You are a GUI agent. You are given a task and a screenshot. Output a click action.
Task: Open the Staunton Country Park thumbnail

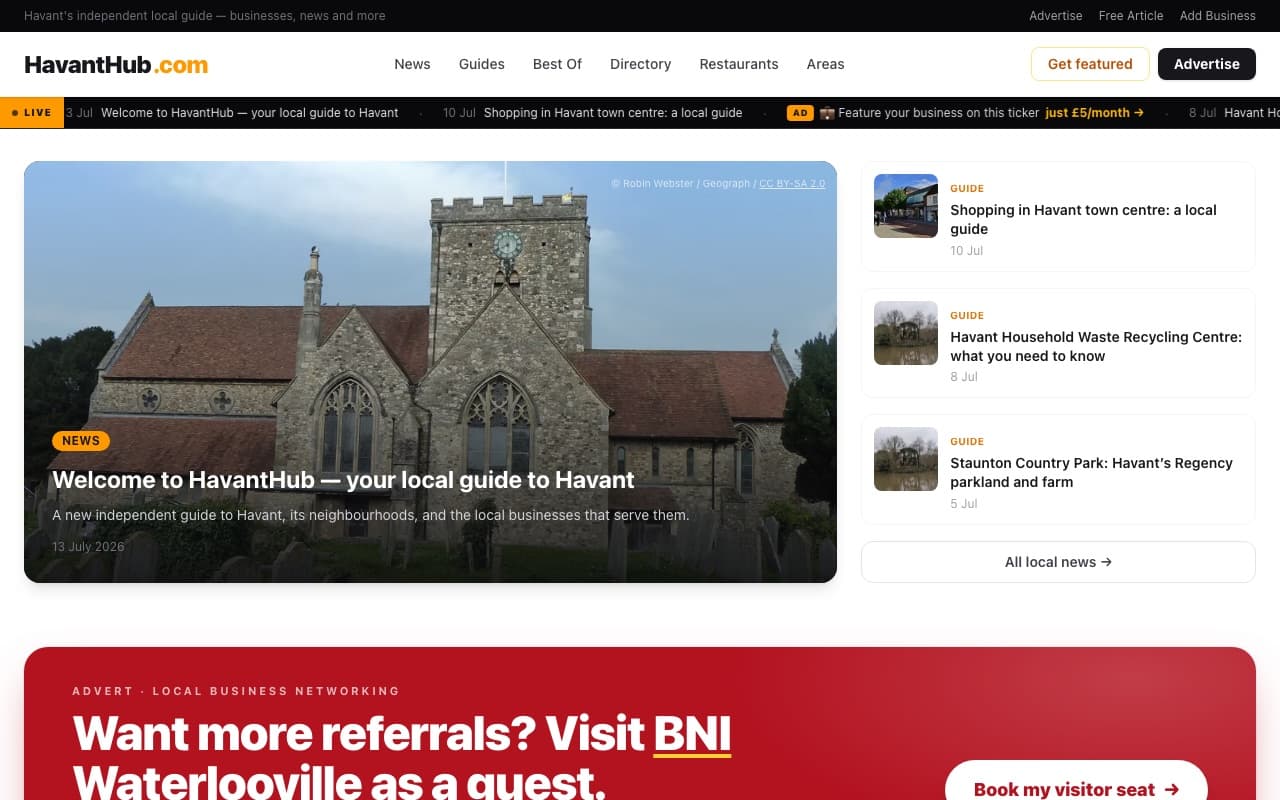pyautogui.click(x=906, y=459)
